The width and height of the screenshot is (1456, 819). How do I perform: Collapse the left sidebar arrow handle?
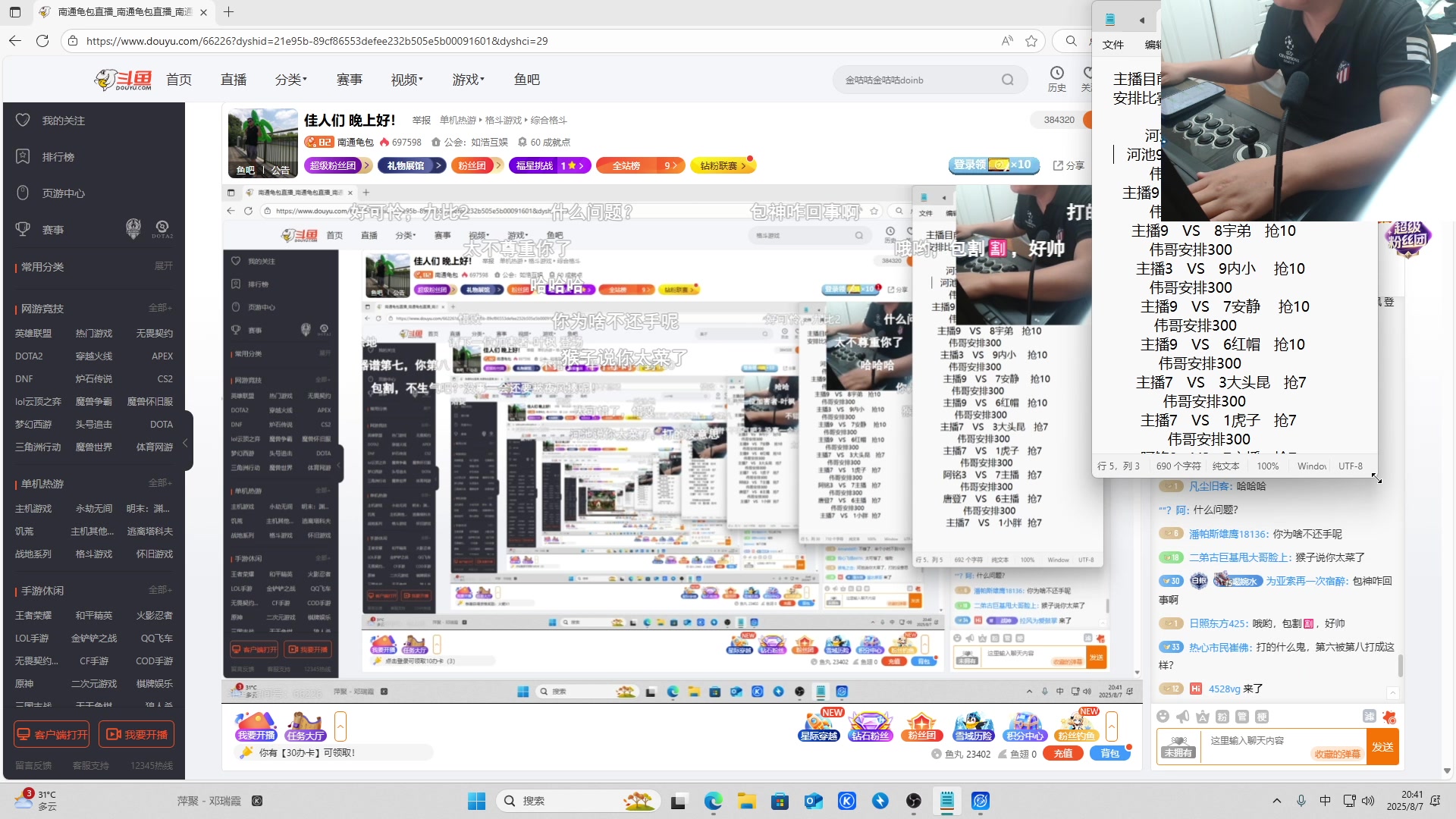pos(185,442)
